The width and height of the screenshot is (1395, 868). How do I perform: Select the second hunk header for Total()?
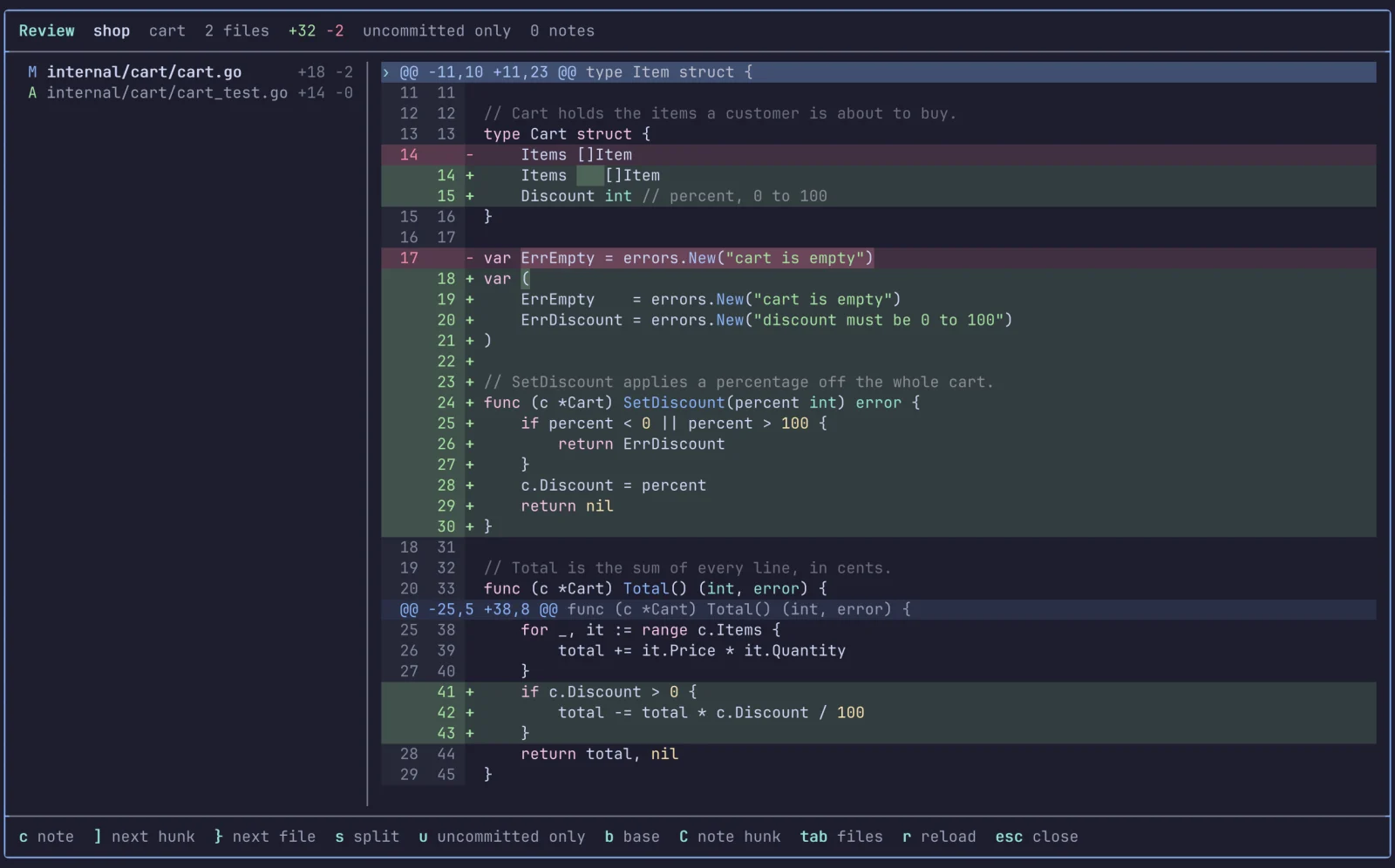coord(879,609)
